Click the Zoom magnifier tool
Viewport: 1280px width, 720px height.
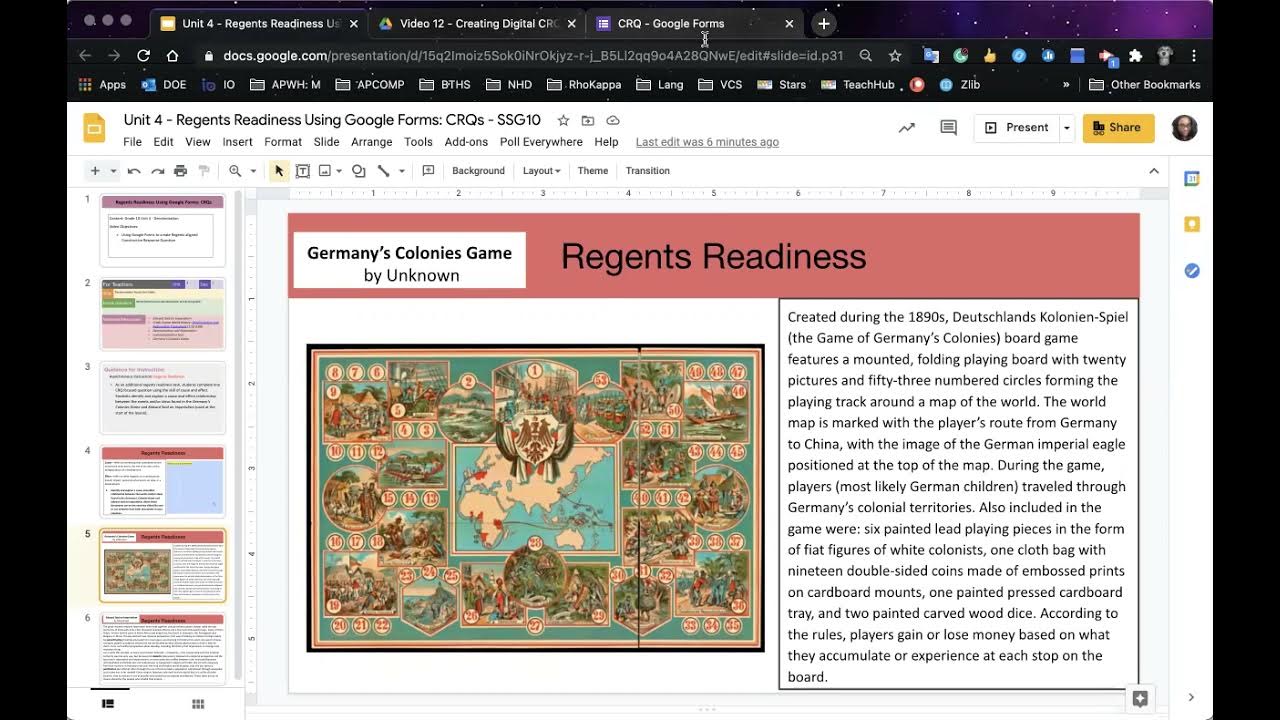(x=235, y=171)
